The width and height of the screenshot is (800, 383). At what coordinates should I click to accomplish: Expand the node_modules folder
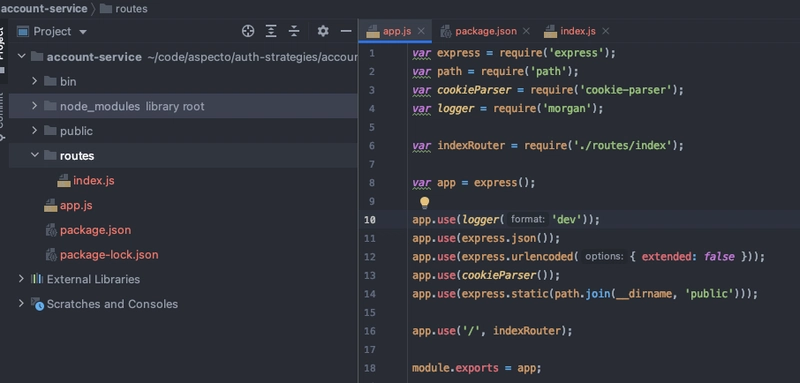(34, 106)
